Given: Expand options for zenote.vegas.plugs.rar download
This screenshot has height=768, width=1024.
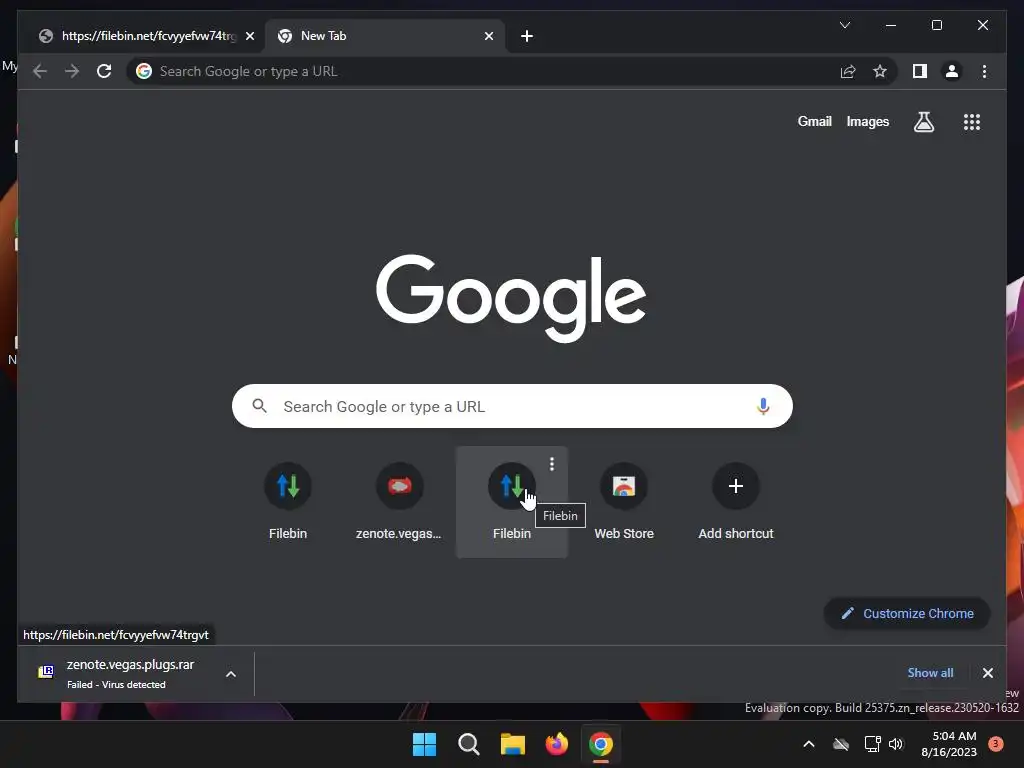Looking at the screenshot, I should click(231, 674).
